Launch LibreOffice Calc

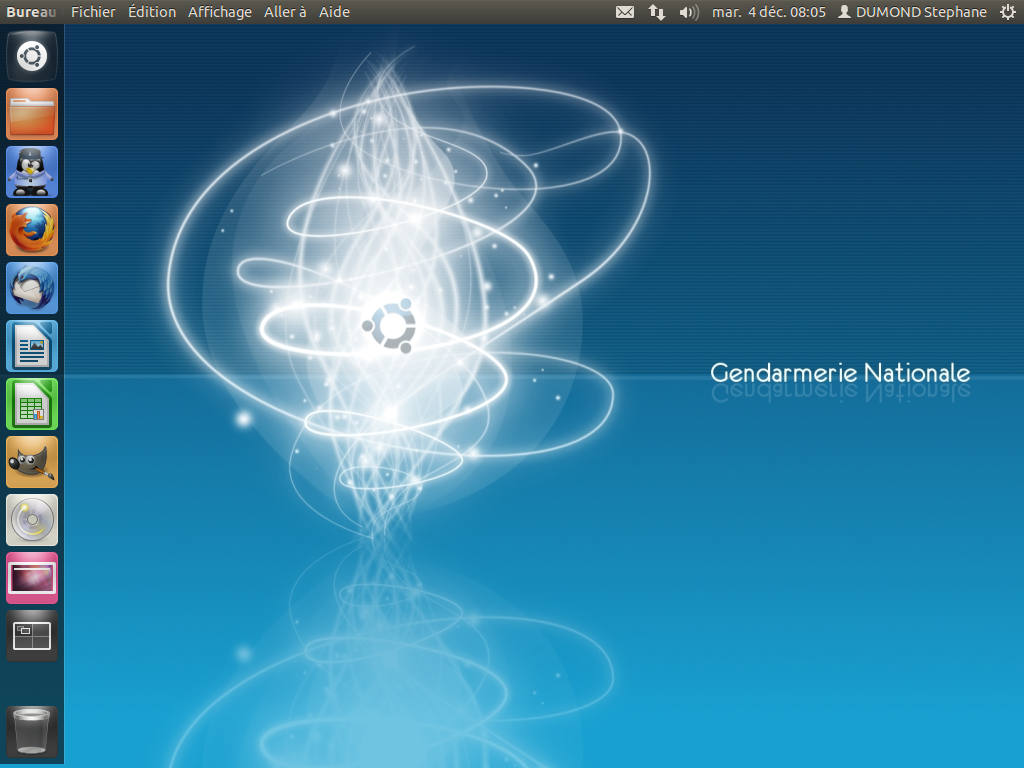coord(31,404)
